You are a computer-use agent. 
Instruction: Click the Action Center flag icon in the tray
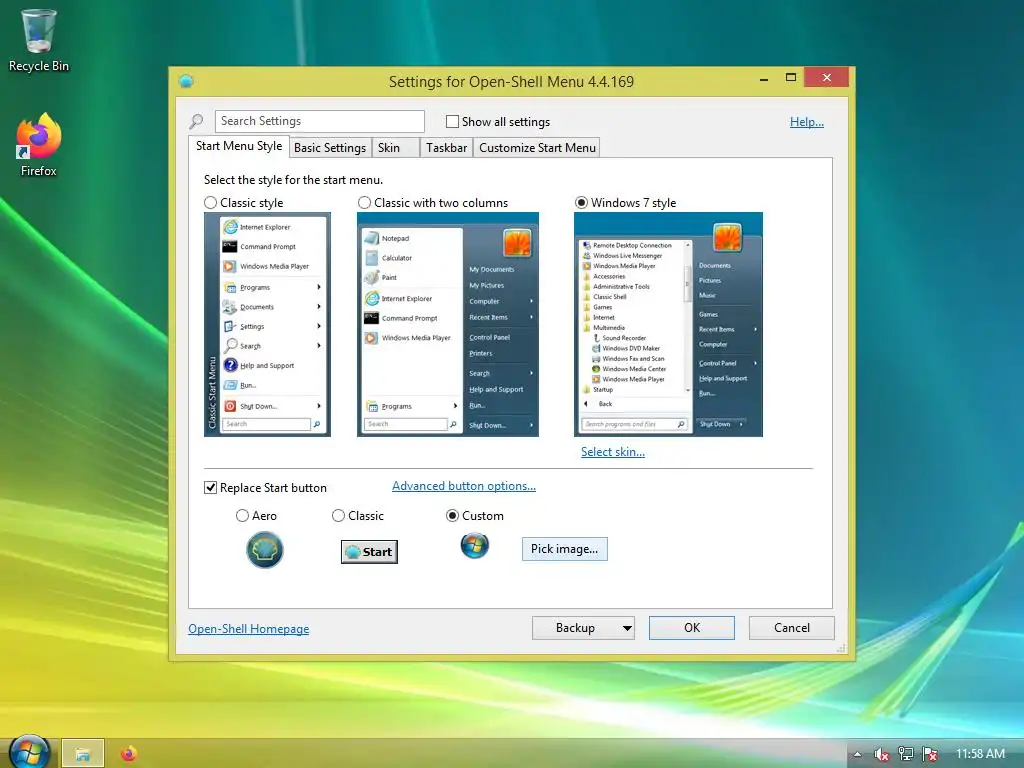click(x=930, y=754)
